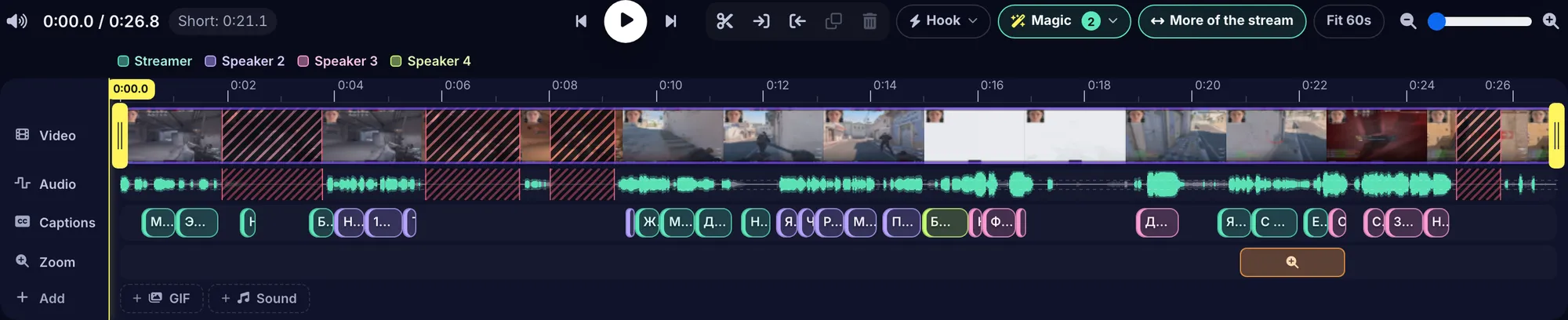Trim start to the playhead

[761, 21]
